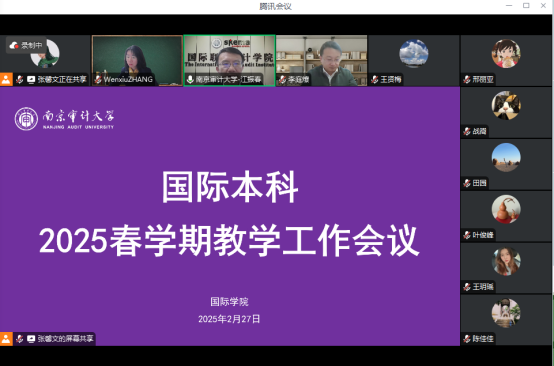The height and width of the screenshot is (366, 554).
Task: Click the 张馨文的屏幕共享 label on the shared screen
Action: coord(65,339)
